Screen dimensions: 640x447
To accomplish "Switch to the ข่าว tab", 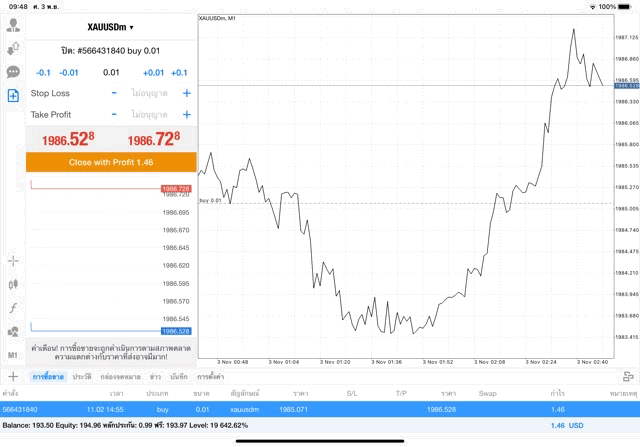I will point(155,376).
